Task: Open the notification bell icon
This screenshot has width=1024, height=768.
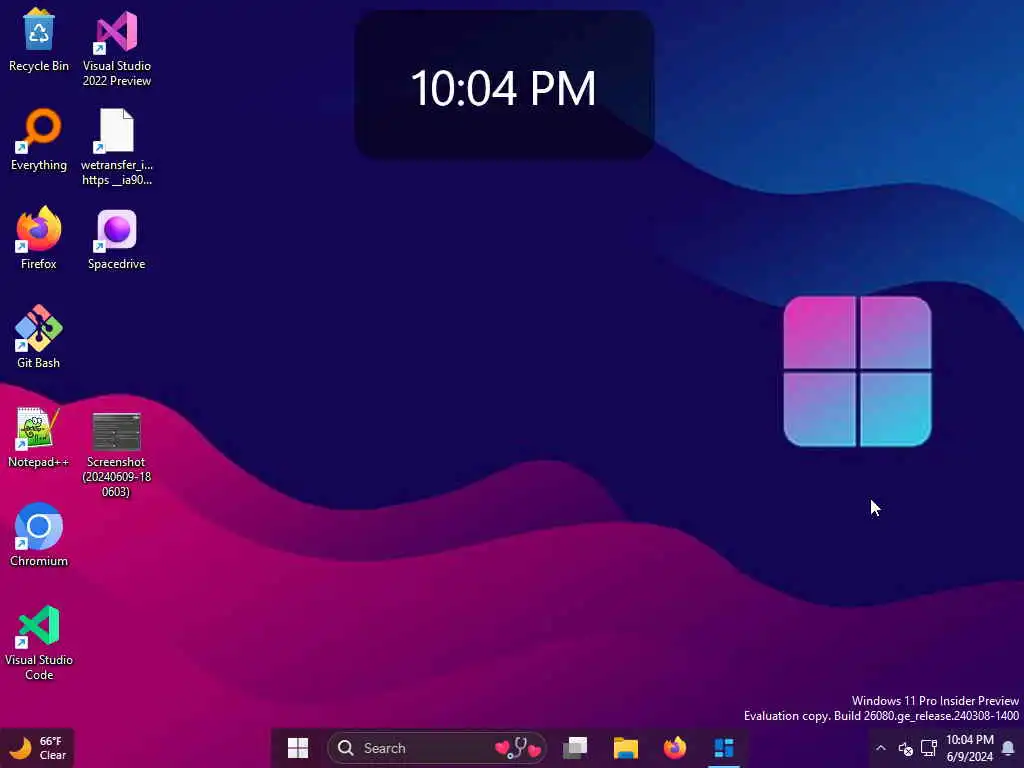Action: tap(1008, 748)
